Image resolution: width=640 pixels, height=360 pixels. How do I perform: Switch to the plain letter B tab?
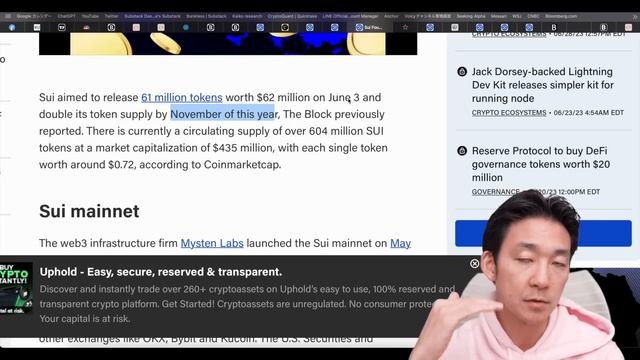(554, 27)
